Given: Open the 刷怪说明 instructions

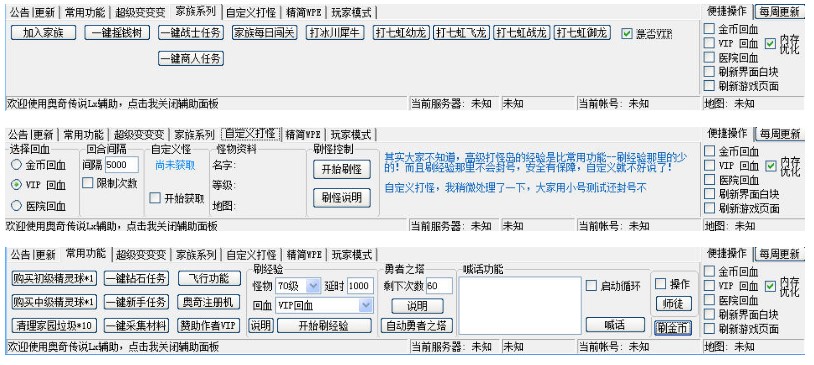Looking at the screenshot, I should point(342,198).
